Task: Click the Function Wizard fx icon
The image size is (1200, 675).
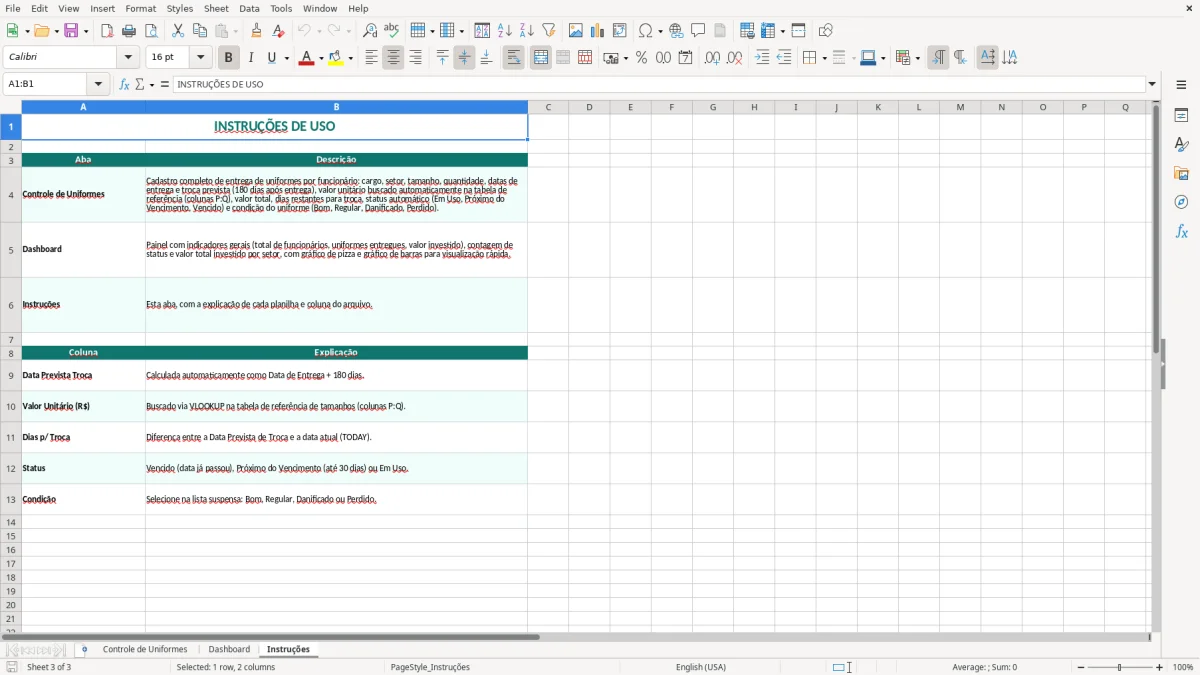Action: click(x=124, y=85)
